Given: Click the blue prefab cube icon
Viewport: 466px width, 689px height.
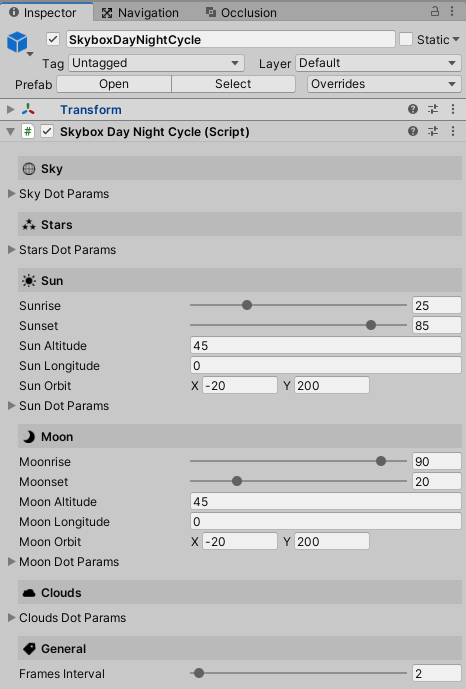Looking at the screenshot, I should tap(18, 42).
